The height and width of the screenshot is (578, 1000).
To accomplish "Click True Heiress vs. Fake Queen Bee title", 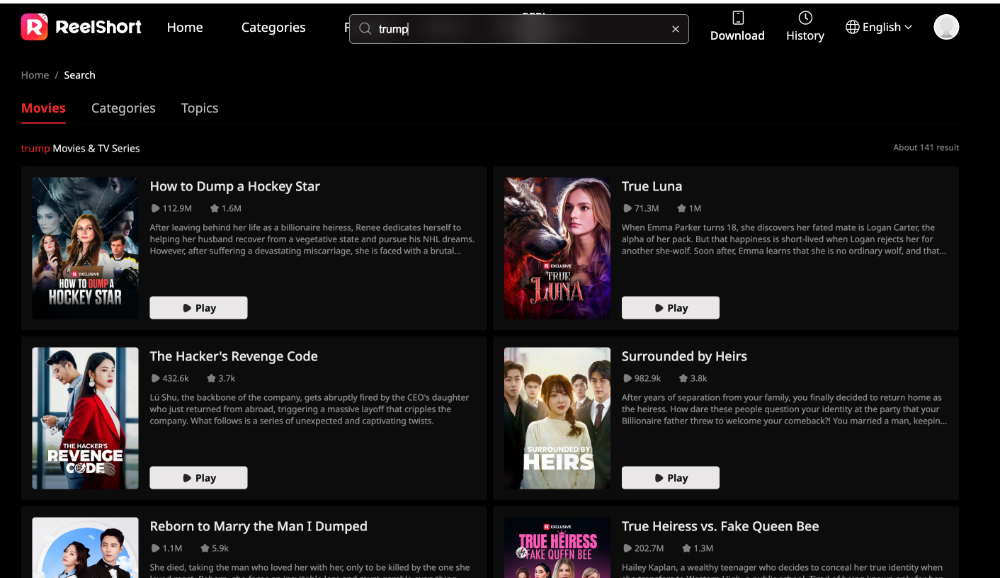I will pos(720,526).
